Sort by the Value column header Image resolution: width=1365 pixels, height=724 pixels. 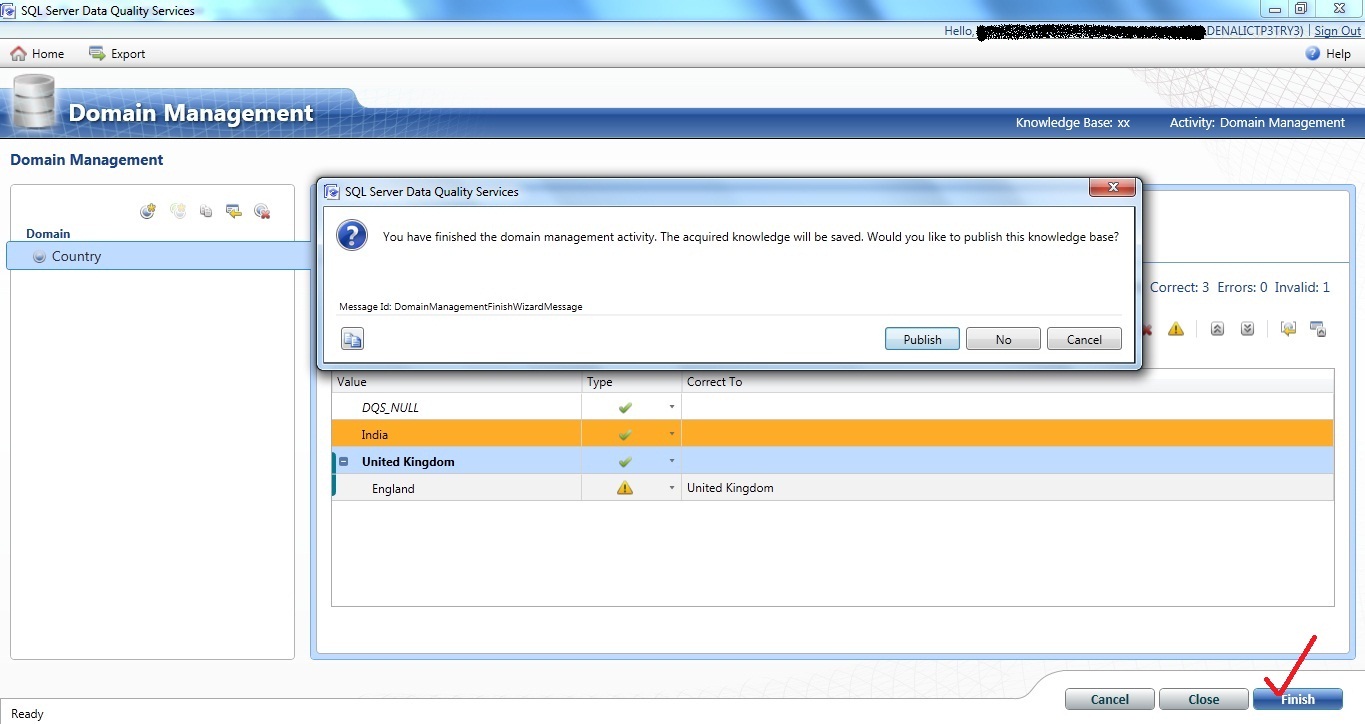click(457, 381)
